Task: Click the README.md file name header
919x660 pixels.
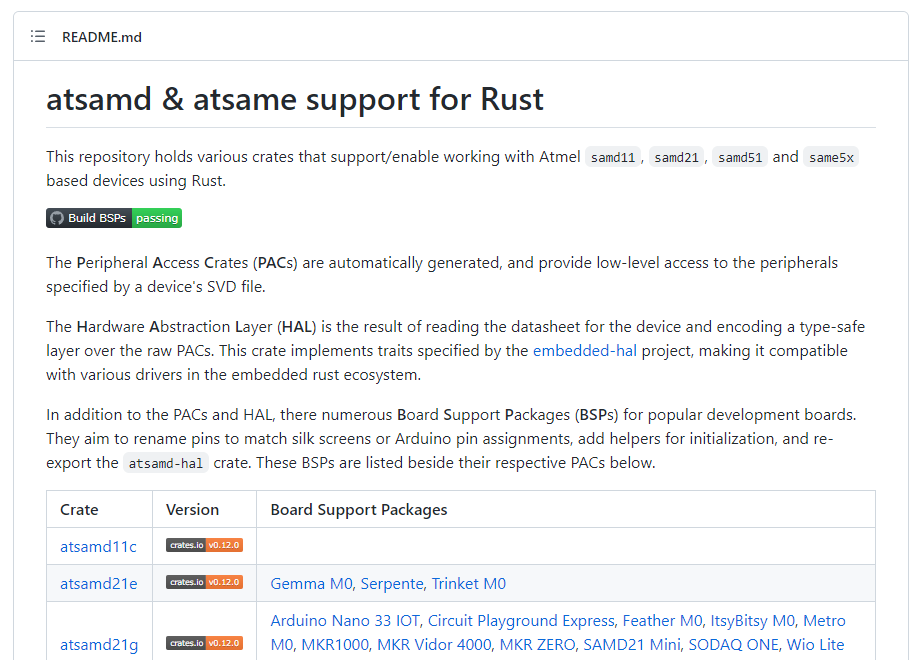Action: click(102, 37)
